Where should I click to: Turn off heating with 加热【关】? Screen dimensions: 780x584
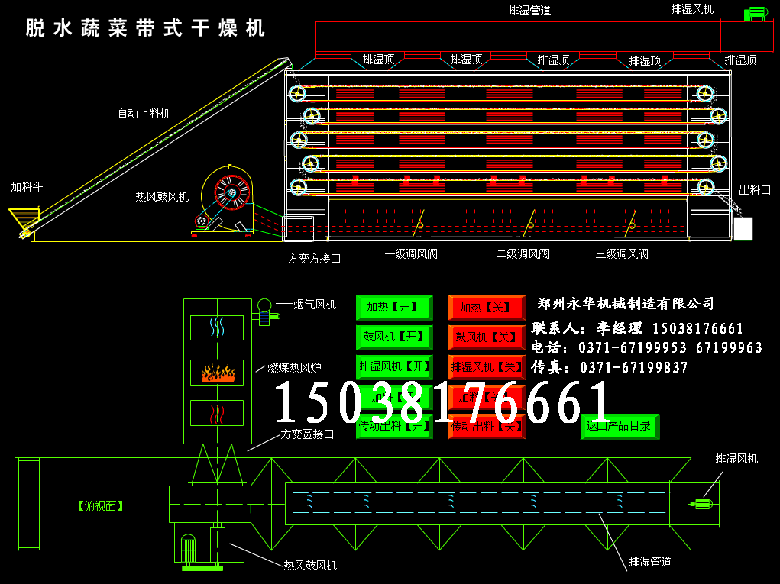coord(486,306)
